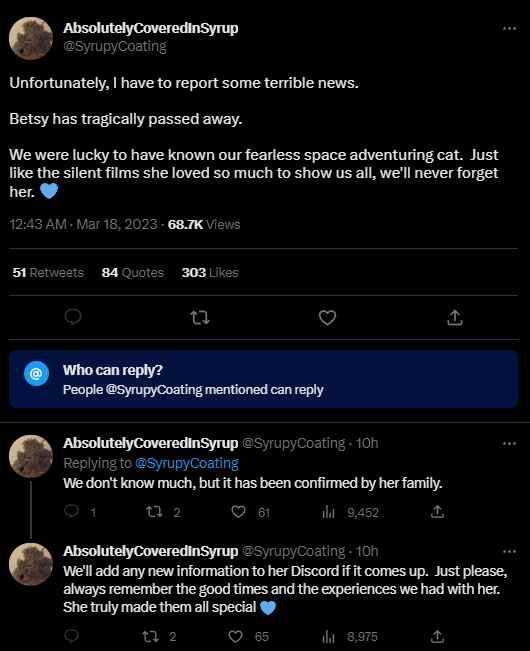Screen dimensions: 530x651
Task: View the 84 Quotes list
Action: (133, 272)
